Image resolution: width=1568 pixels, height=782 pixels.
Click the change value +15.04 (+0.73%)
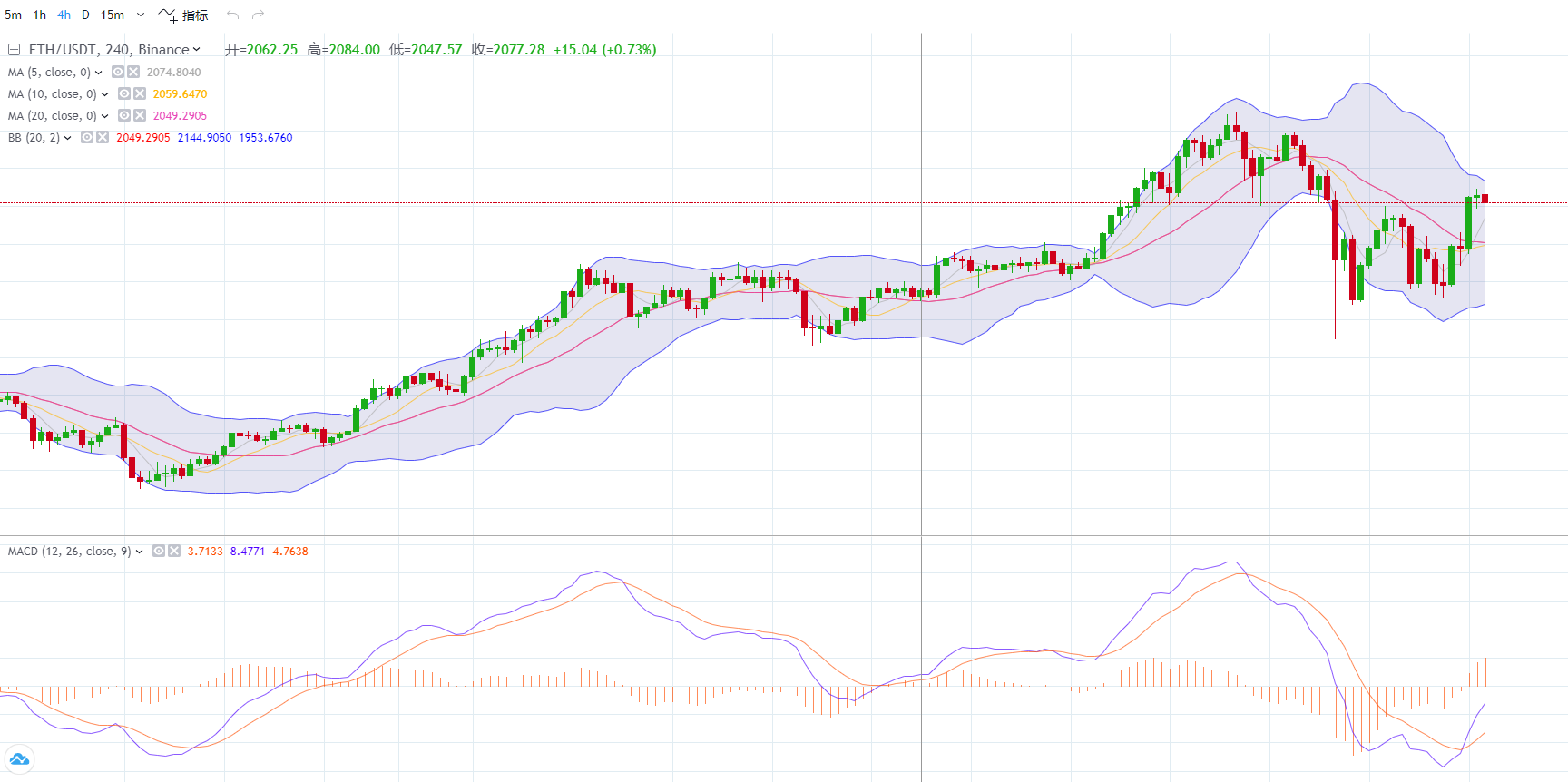tap(605, 50)
